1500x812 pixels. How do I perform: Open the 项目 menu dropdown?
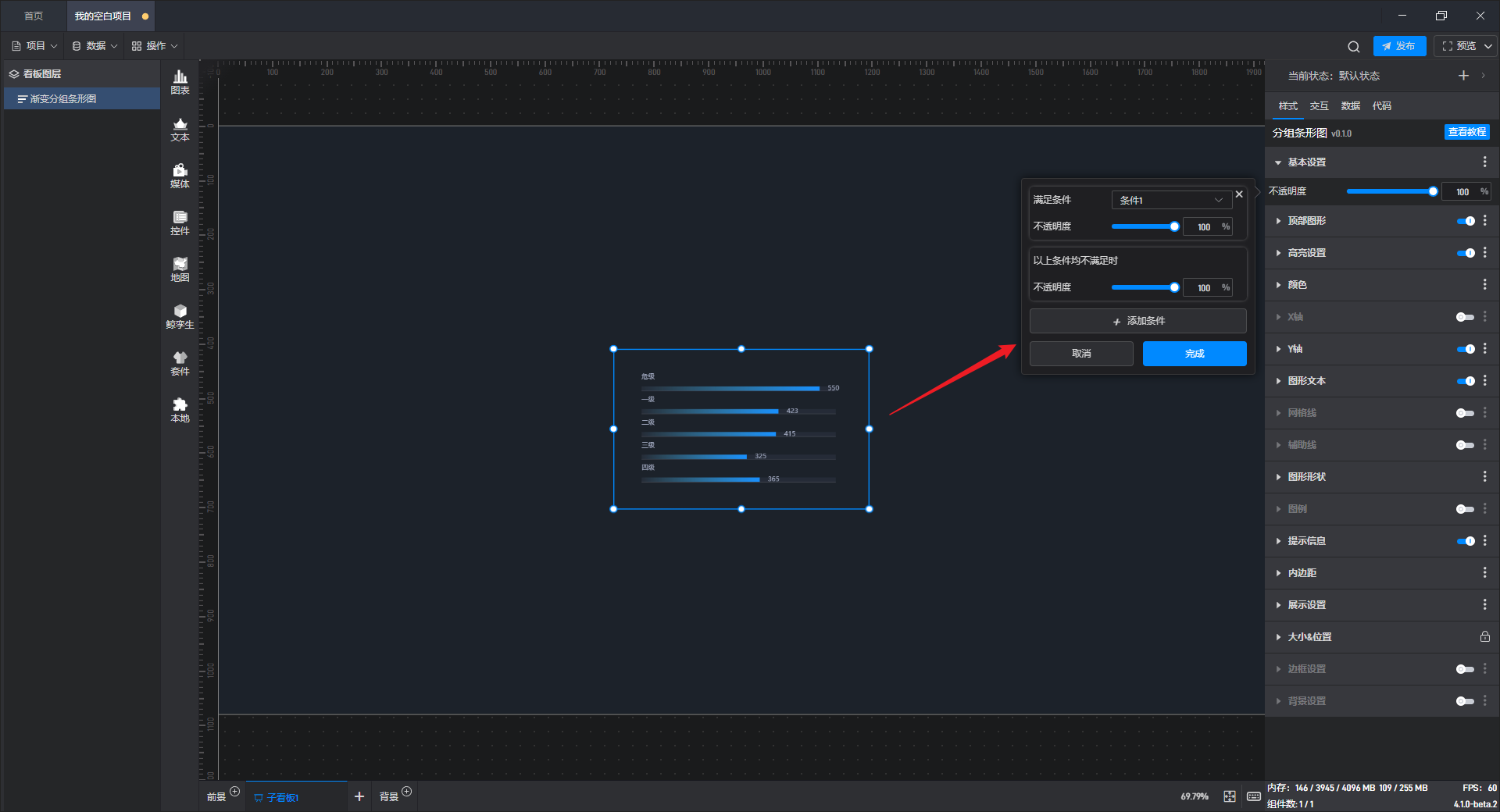pyautogui.click(x=34, y=46)
